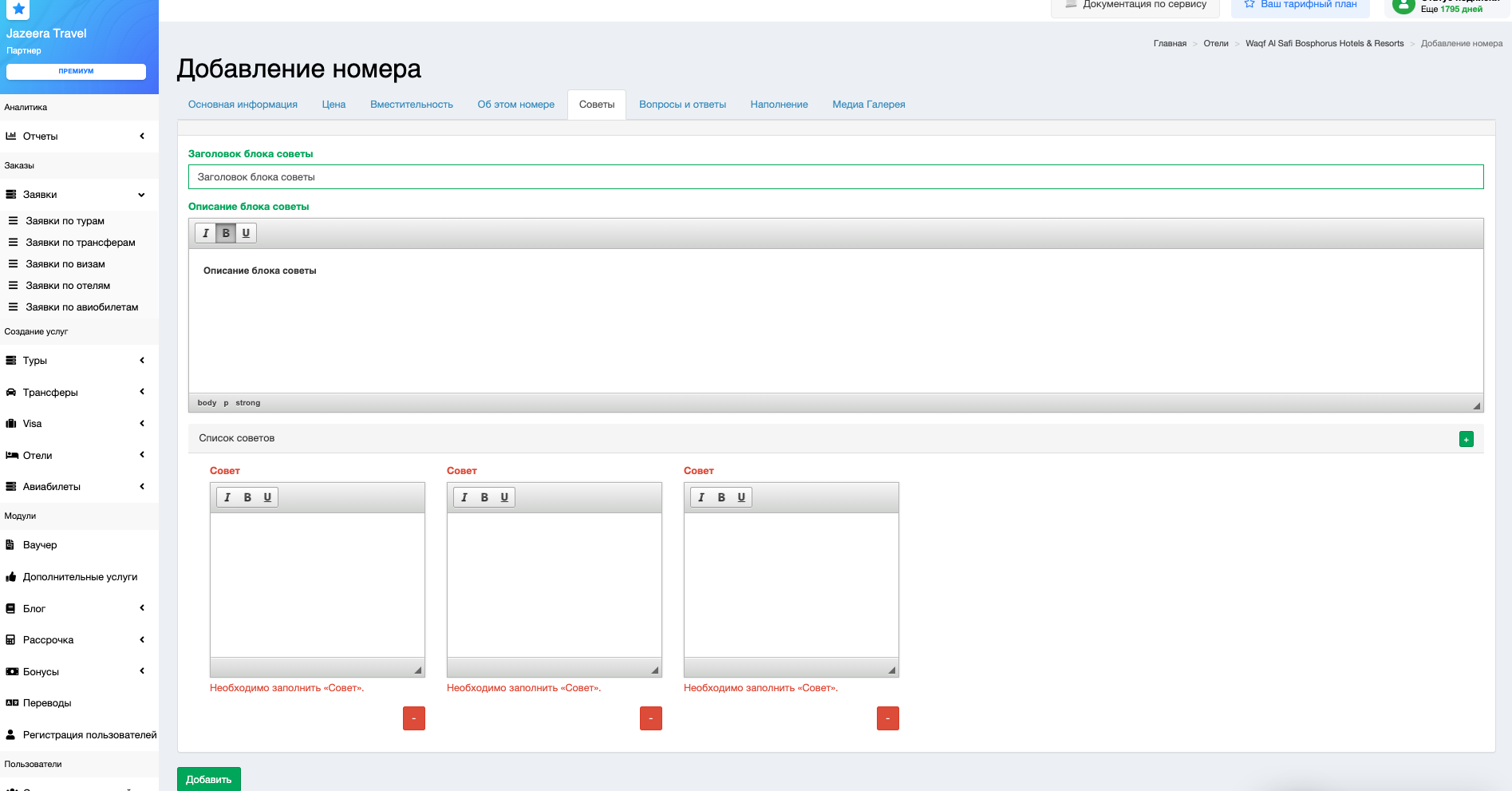Toggle underline in the description editor toolbar
The image size is (1512, 791).
(246, 233)
